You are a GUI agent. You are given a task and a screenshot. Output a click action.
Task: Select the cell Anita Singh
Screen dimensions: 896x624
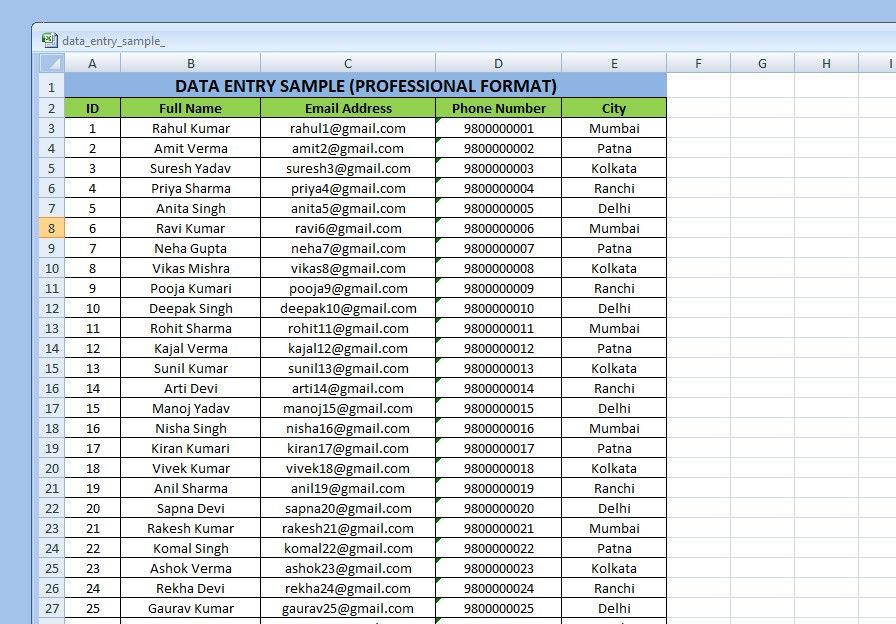190,208
